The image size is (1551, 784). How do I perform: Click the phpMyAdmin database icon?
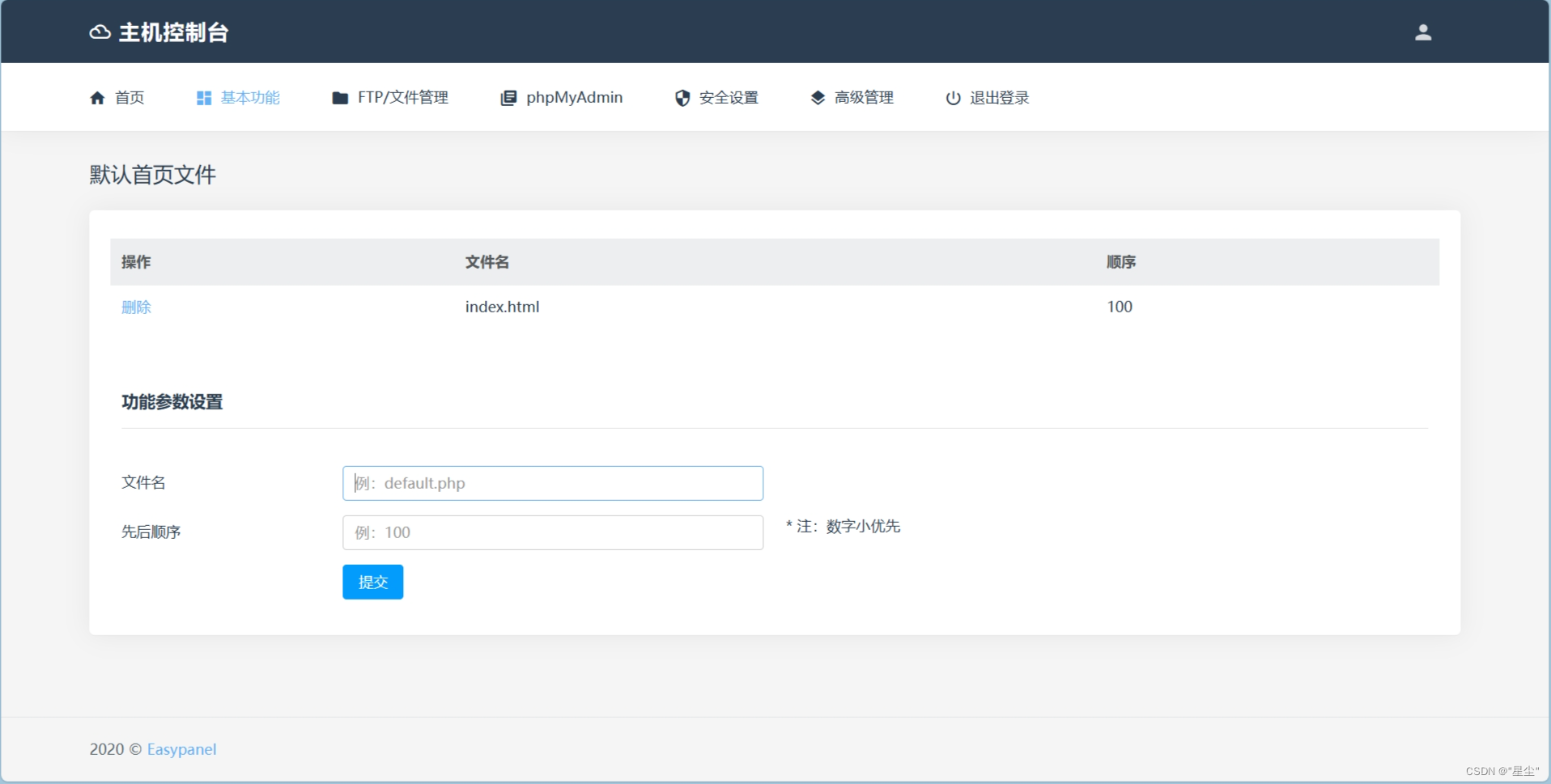click(508, 98)
